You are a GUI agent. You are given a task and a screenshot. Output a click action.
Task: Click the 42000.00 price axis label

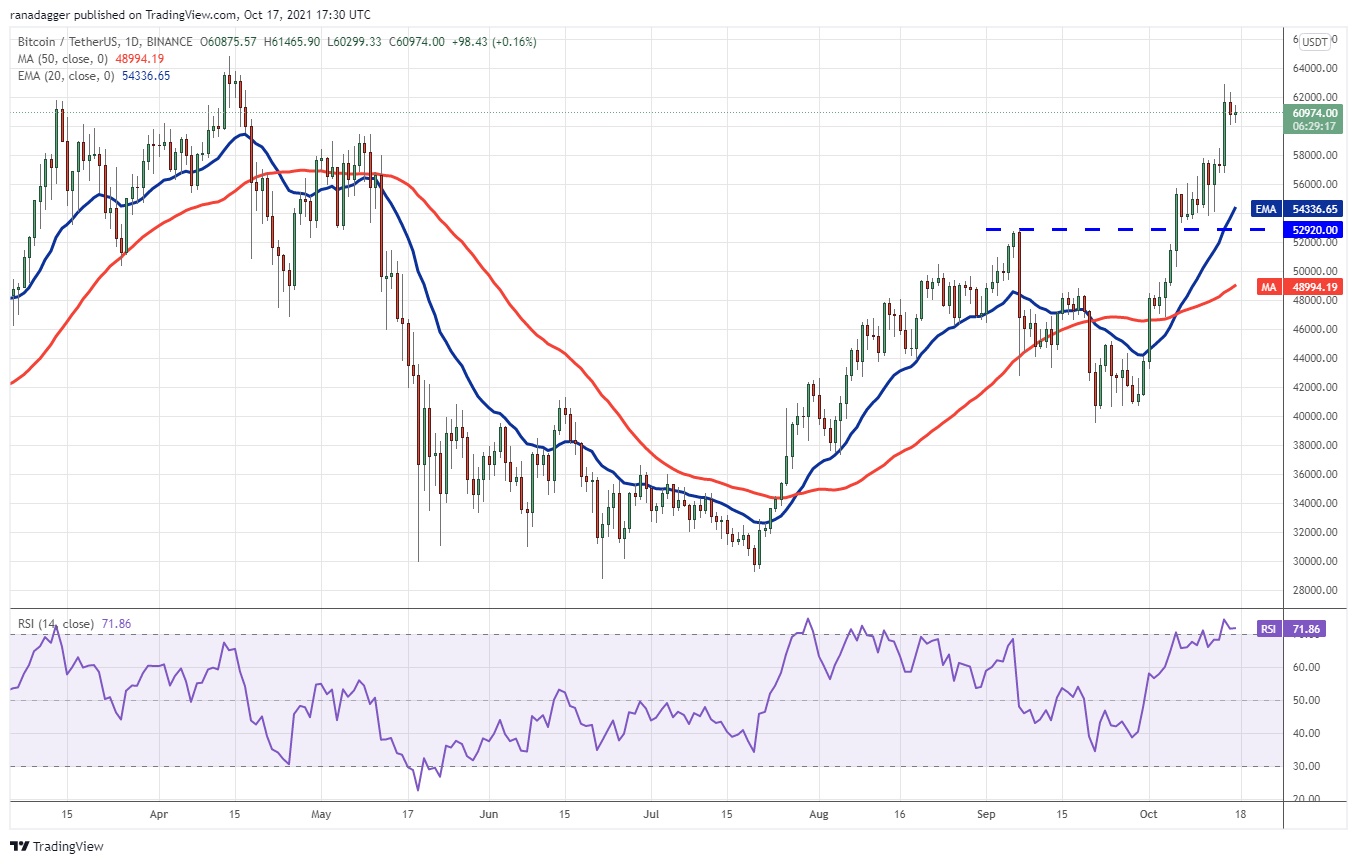coord(1314,387)
